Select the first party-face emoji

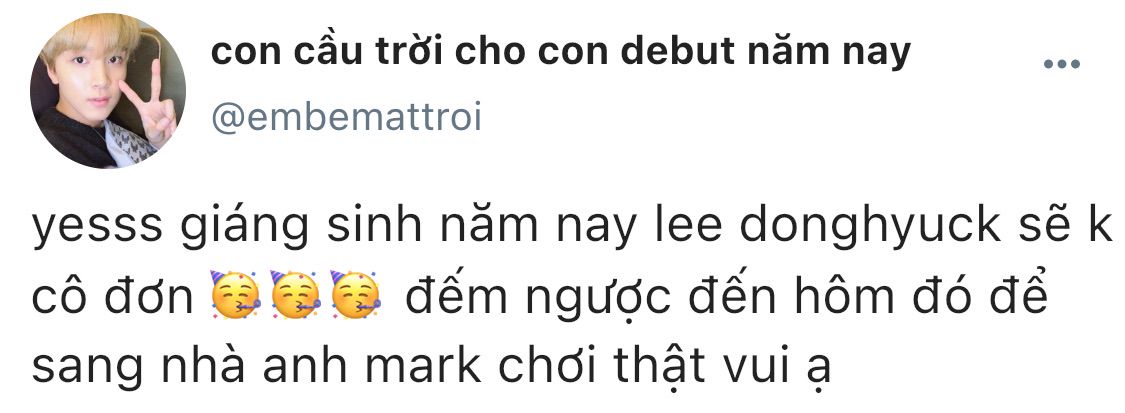pos(234,295)
